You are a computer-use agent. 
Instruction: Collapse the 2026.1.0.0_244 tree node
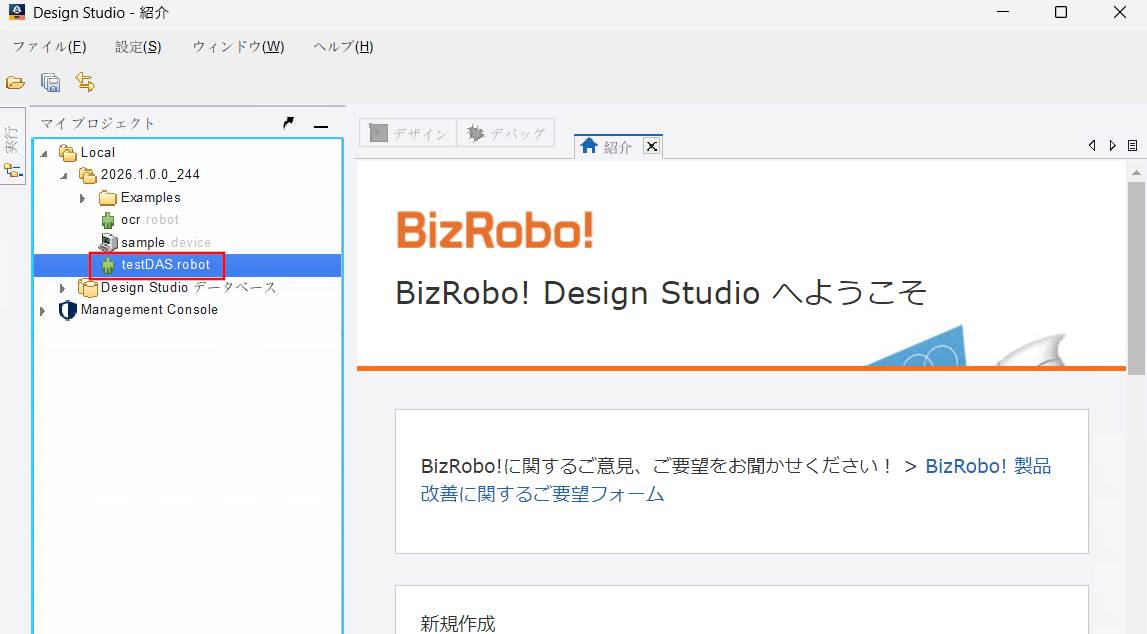pos(64,176)
